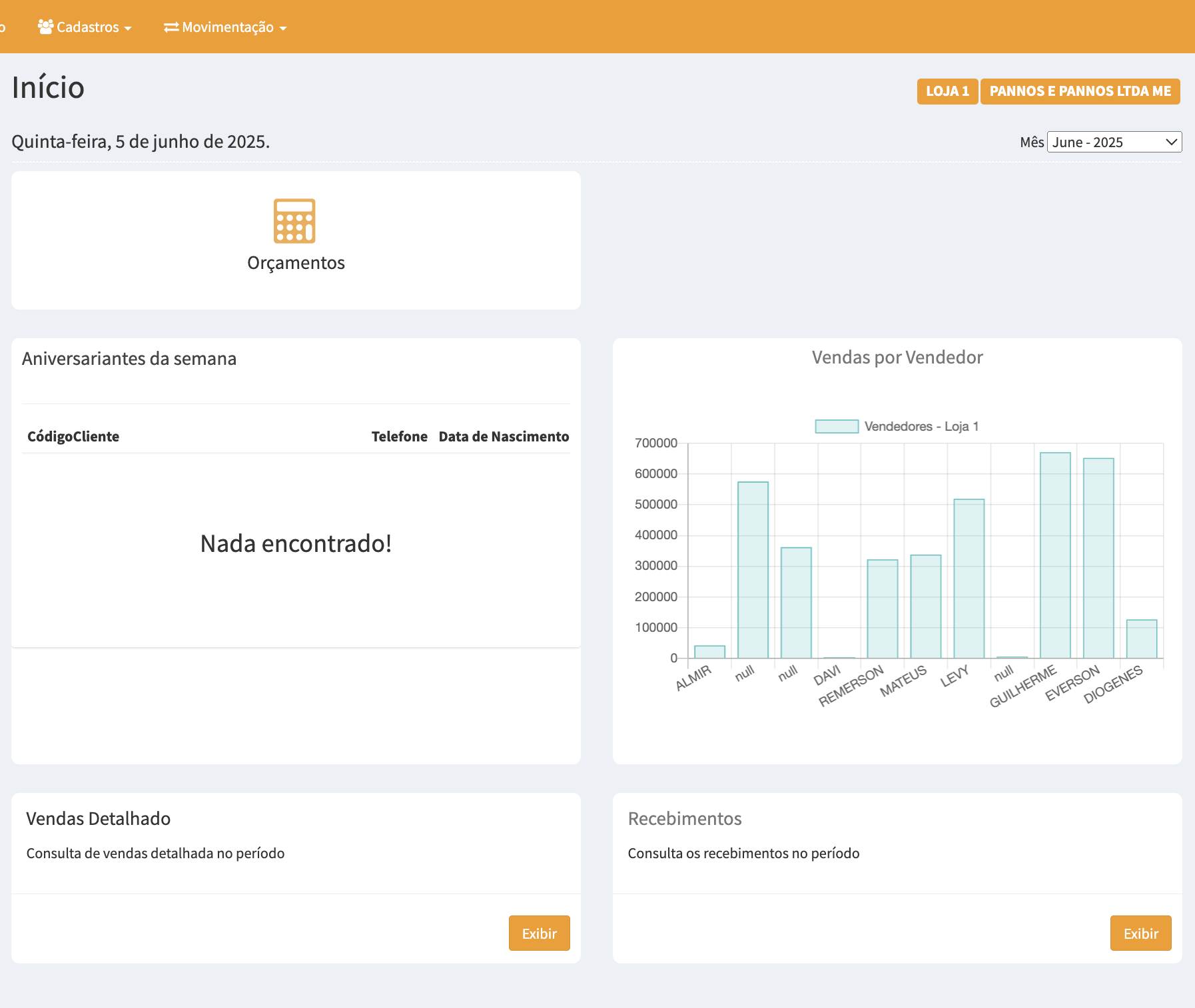Click the MATEUS bar in the chart
Viewport: 1195px width, 1008px height.
pyautogui.click(x=925, y=607)
